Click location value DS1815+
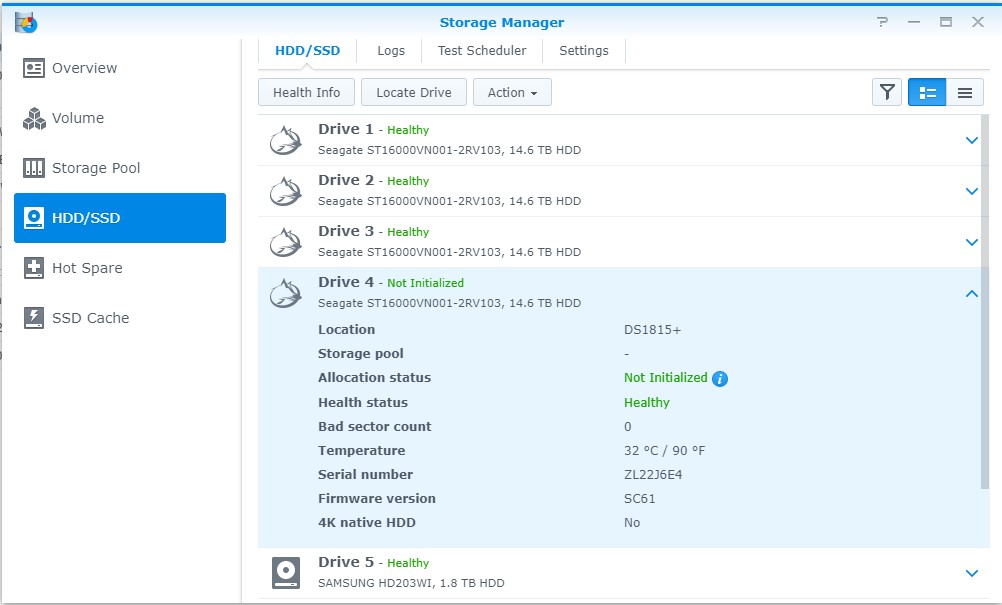1002x605 pixels. pos(652,330)
